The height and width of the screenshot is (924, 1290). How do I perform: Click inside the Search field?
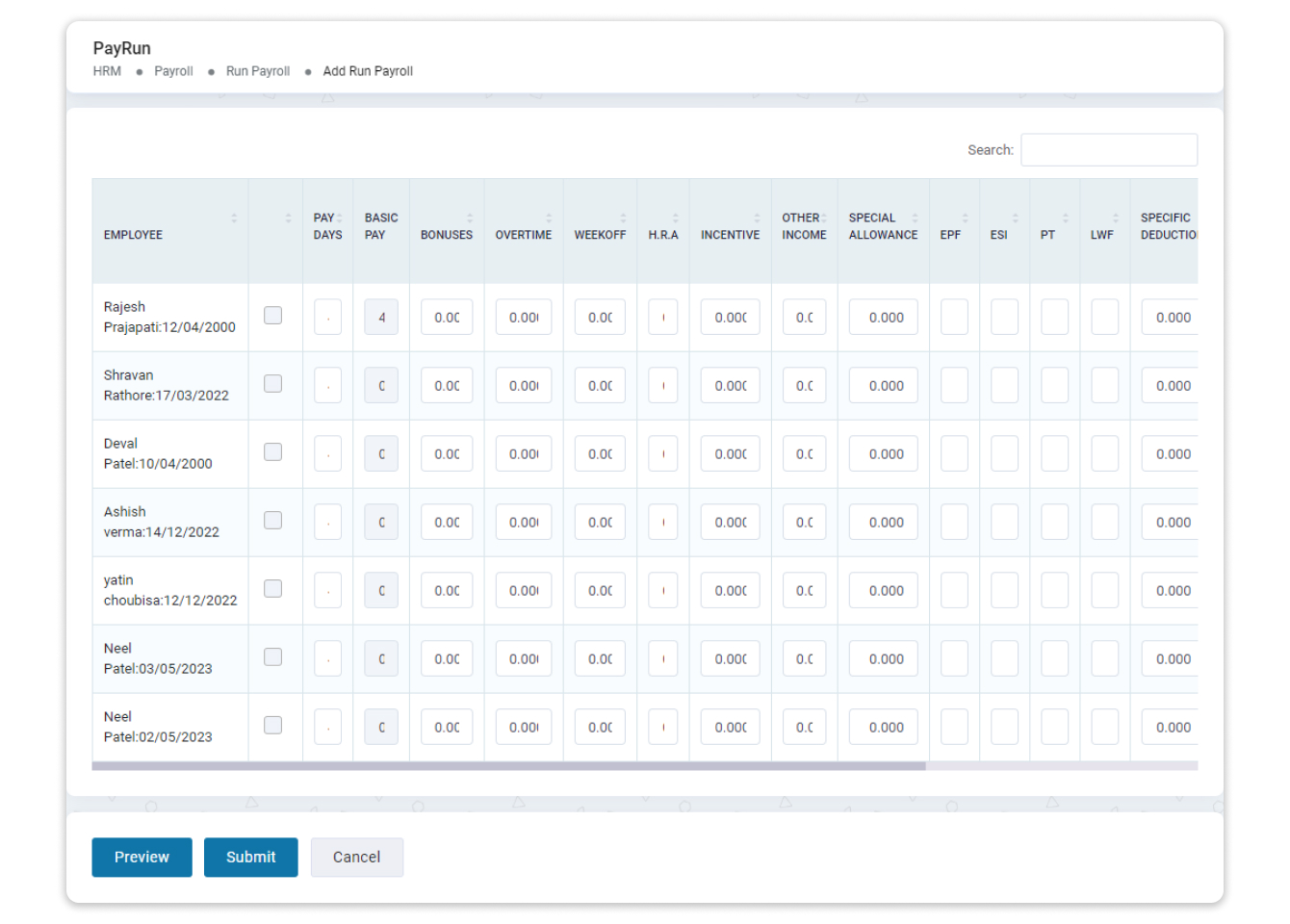pyautogui.click(x=1109, y=149)
